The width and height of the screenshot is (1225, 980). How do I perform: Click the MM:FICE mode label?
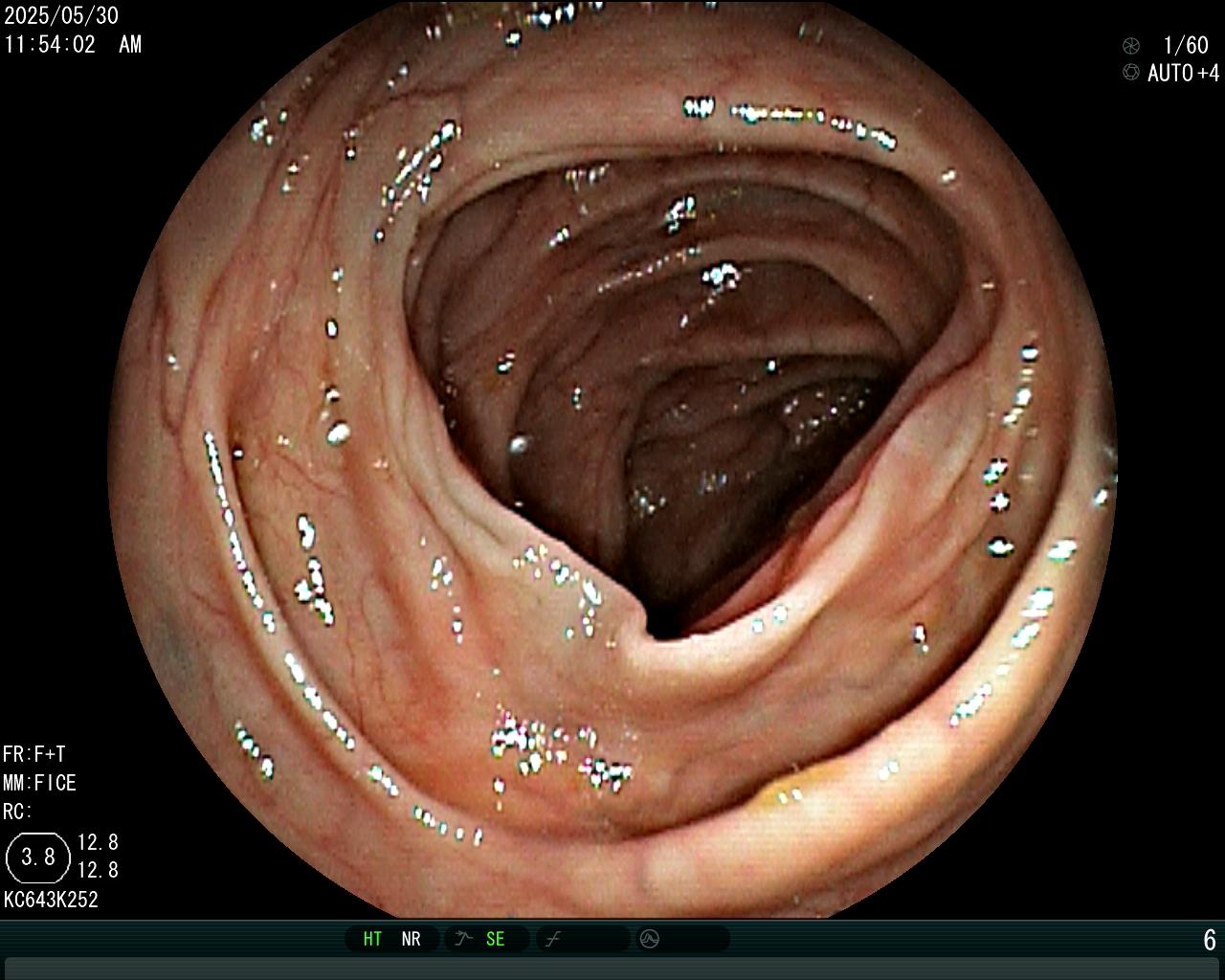39,783
